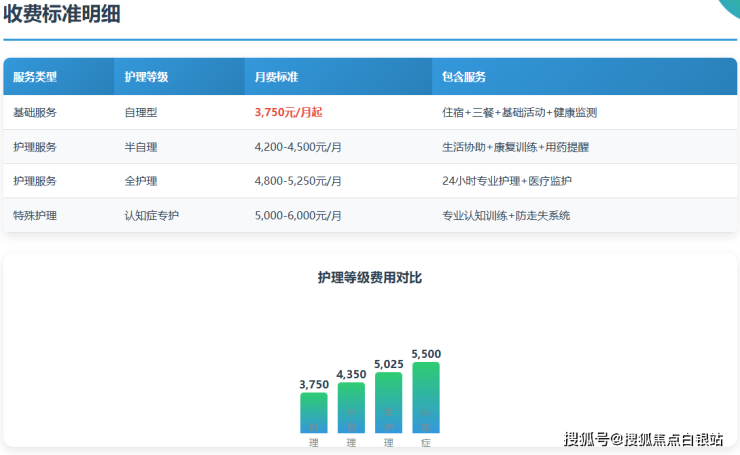Click the 护理等级 column header
This screenshot has height=455, width=740.
[x=146, y=77]
